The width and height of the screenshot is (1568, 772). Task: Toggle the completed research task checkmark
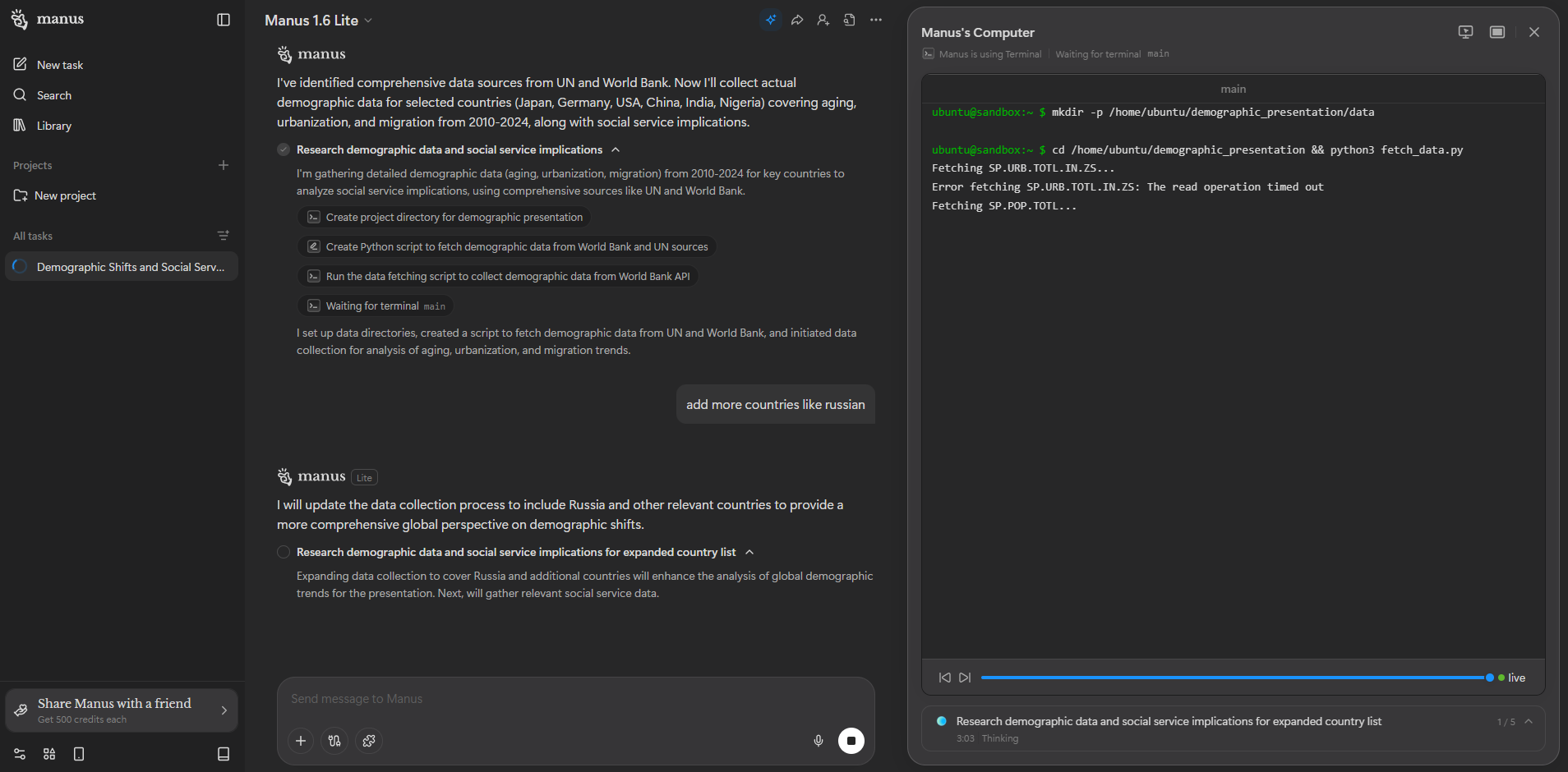(284, 149)
